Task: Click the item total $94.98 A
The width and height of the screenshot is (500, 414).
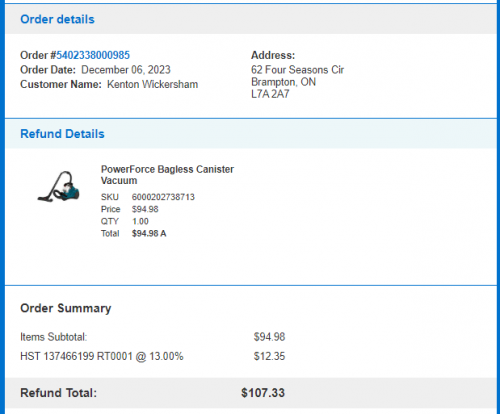Action: point(149,233)
